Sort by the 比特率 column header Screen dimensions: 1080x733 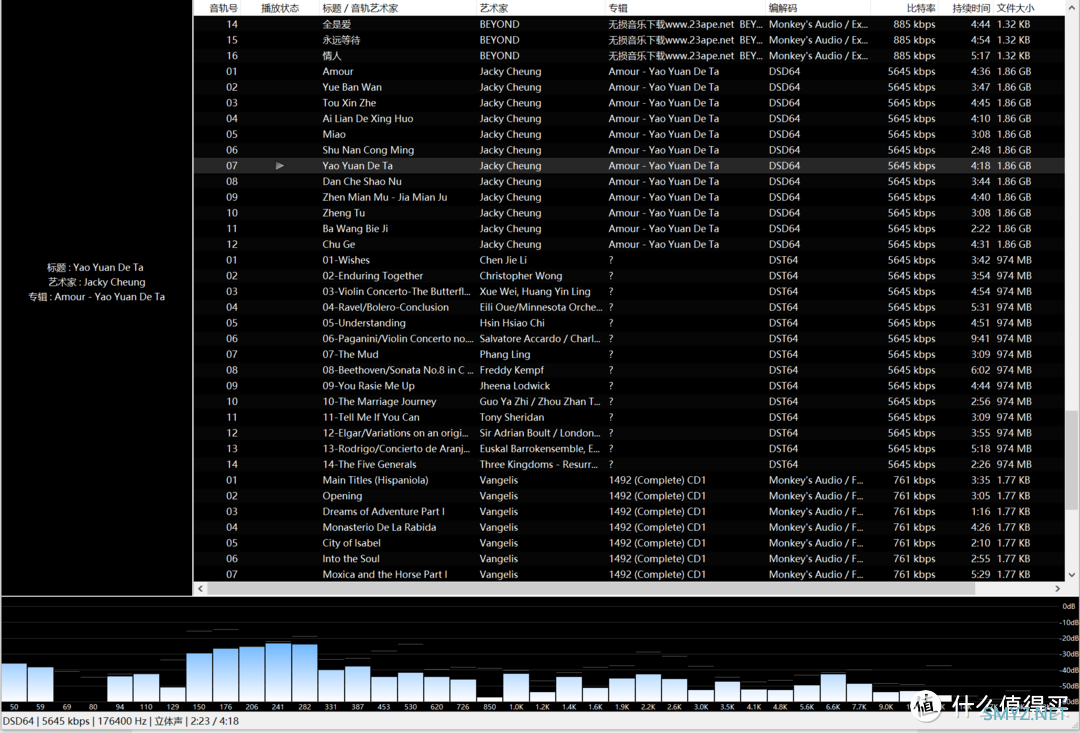click(x=921, y=8)
